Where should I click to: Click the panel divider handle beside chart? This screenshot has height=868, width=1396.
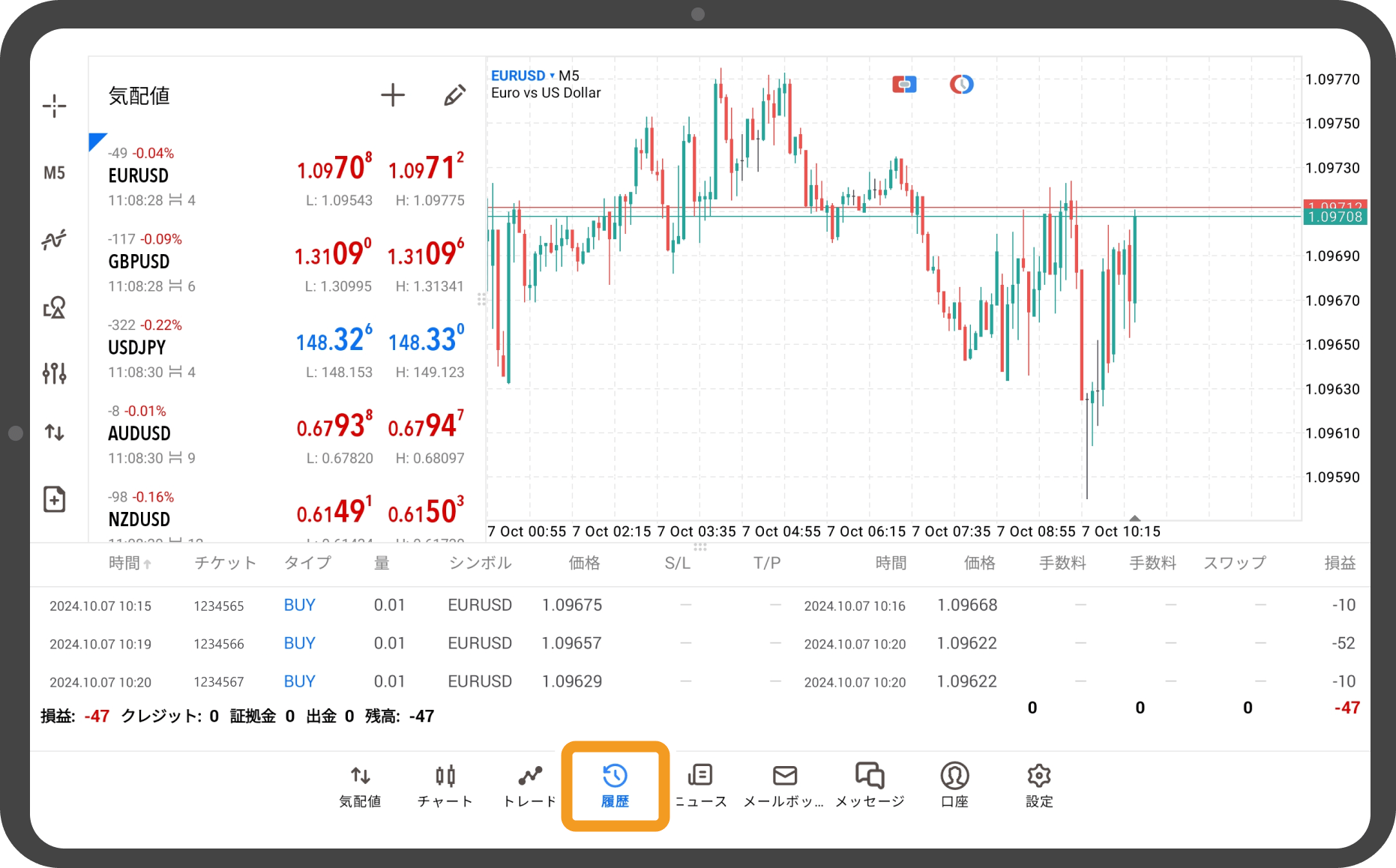click(481, 300)
